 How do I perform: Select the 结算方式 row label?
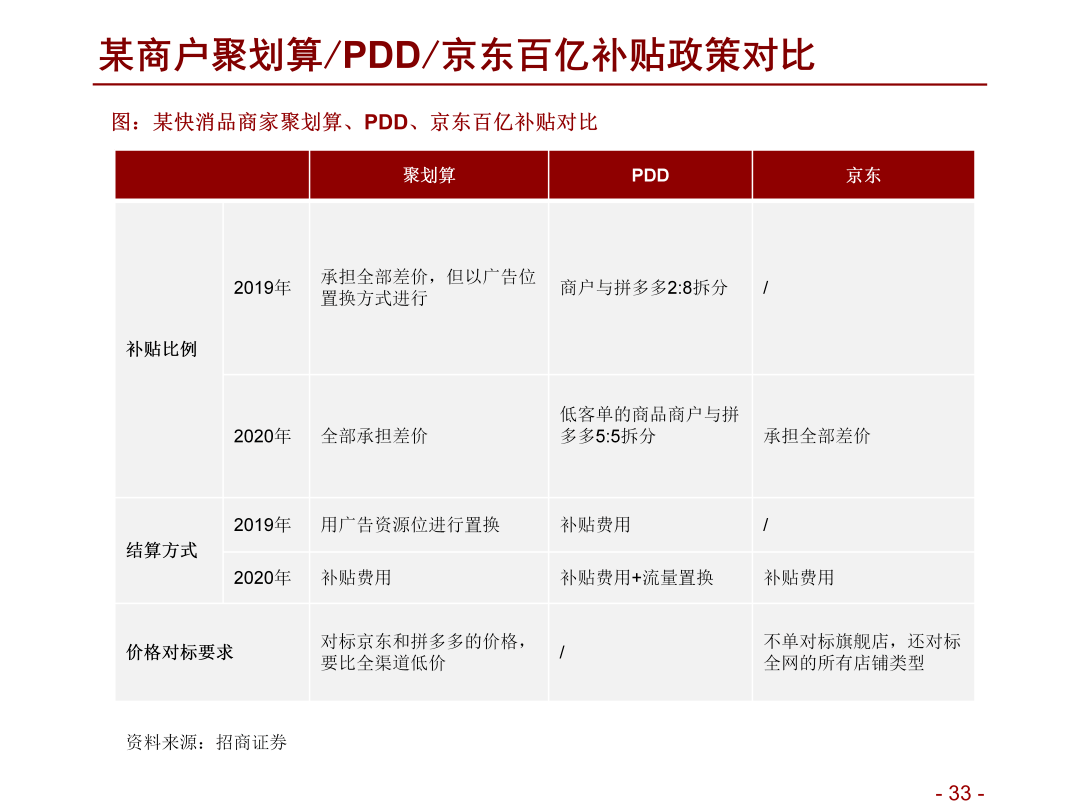coord(161,550)
